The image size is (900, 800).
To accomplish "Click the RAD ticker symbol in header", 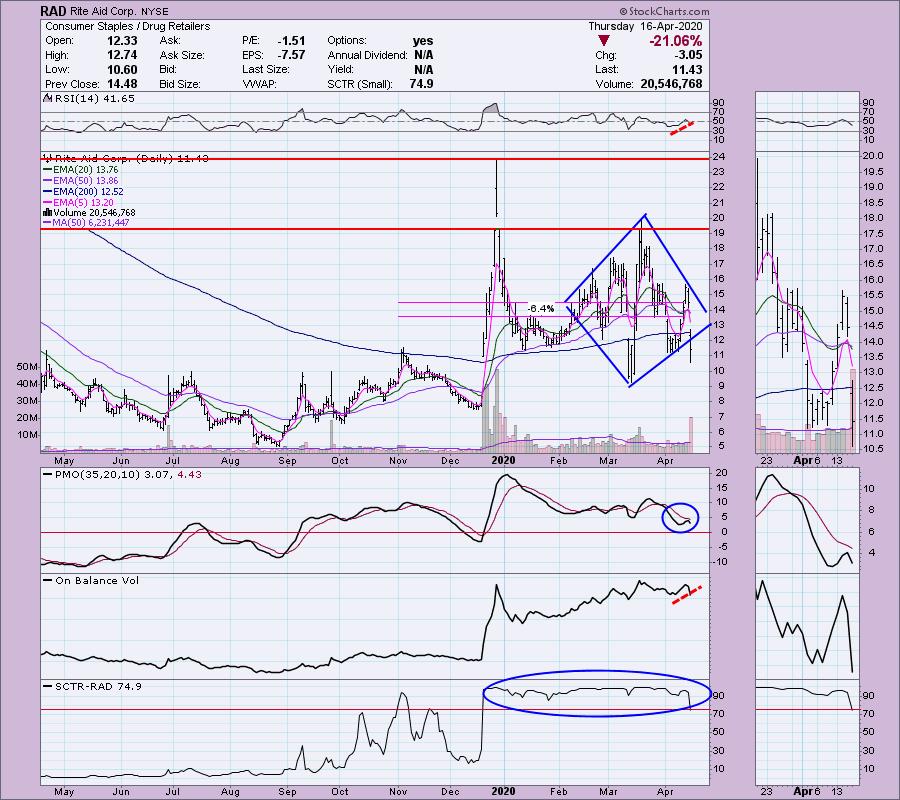I will (x=53, y=11).
